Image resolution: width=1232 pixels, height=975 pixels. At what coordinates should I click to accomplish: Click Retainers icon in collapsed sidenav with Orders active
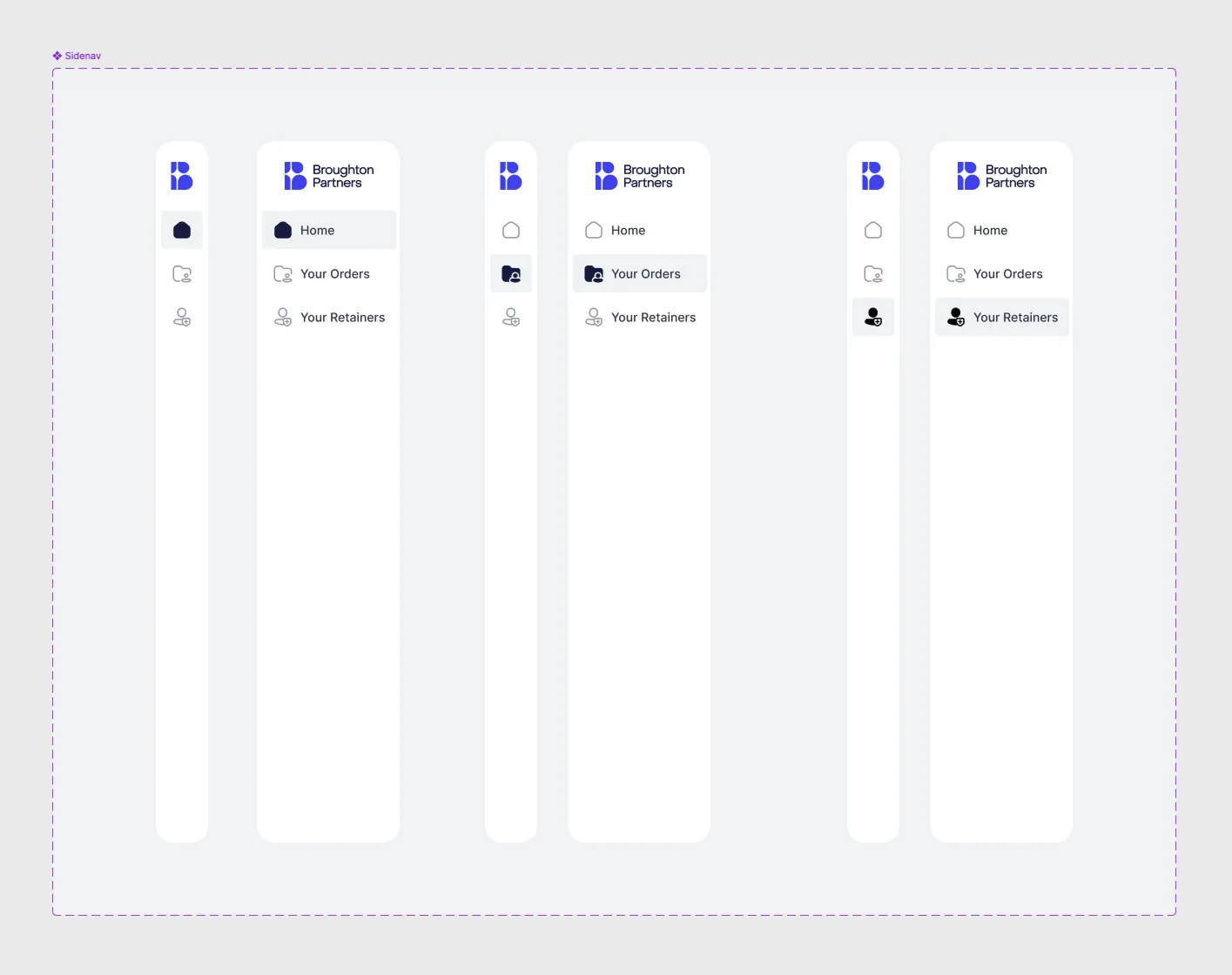tap(511, 317)
